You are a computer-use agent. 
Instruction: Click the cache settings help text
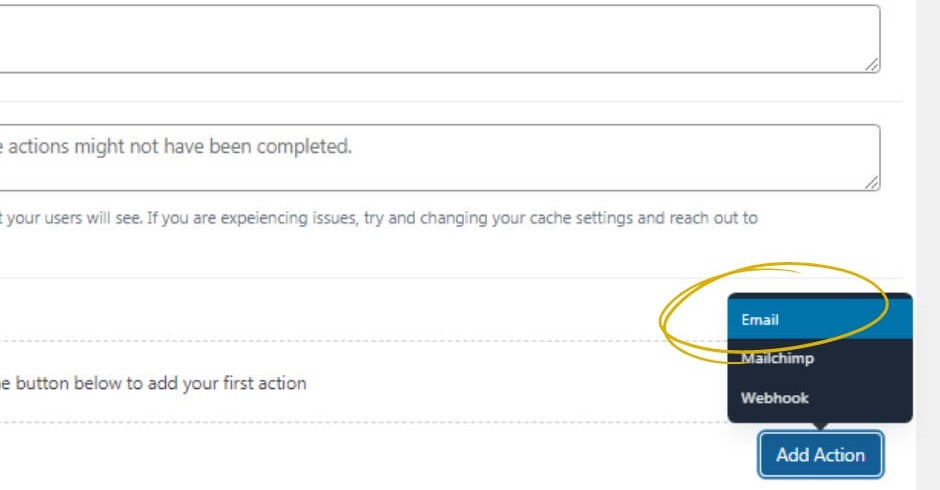[378, 218]
